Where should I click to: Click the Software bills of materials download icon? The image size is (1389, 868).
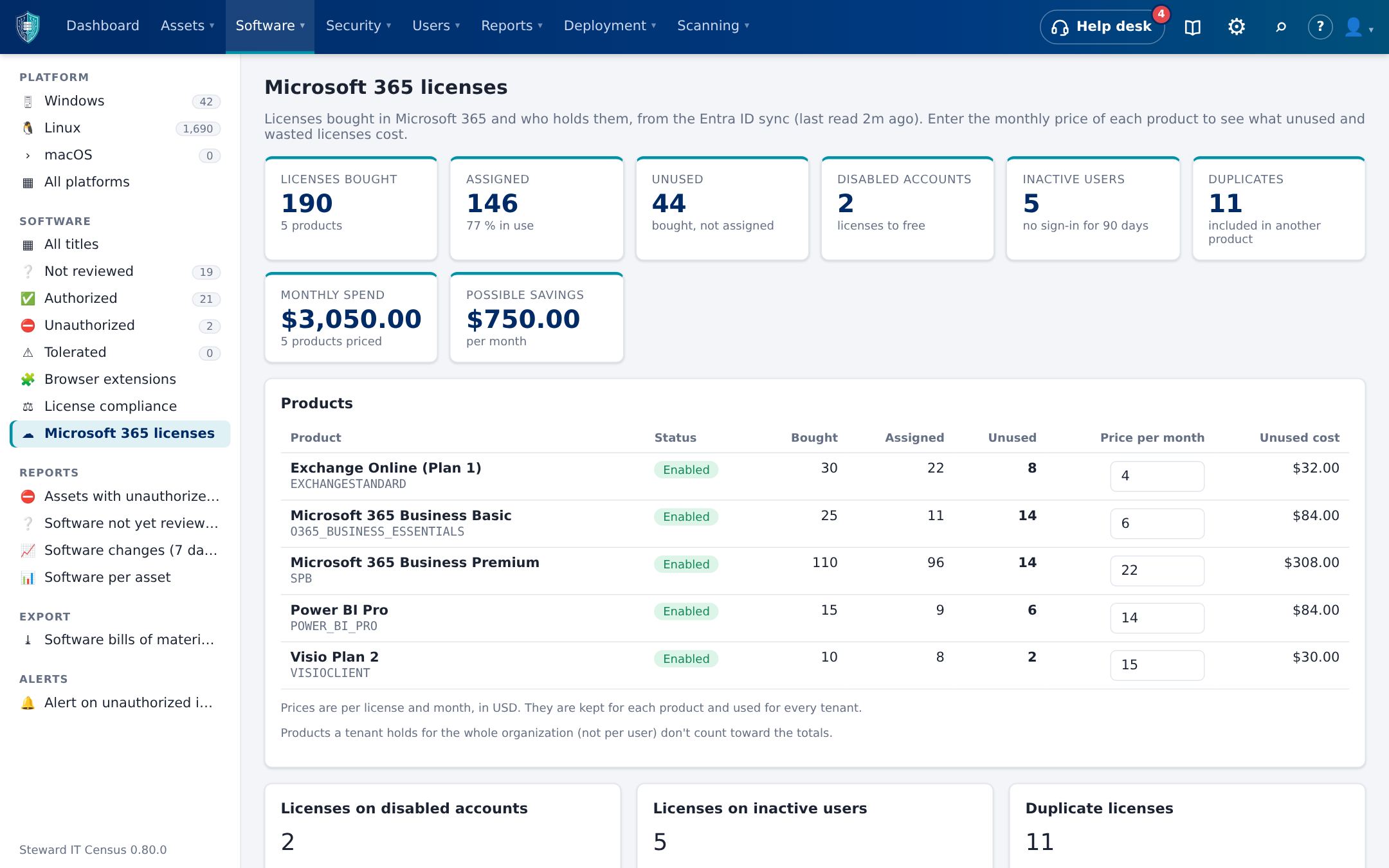point(28,640)
